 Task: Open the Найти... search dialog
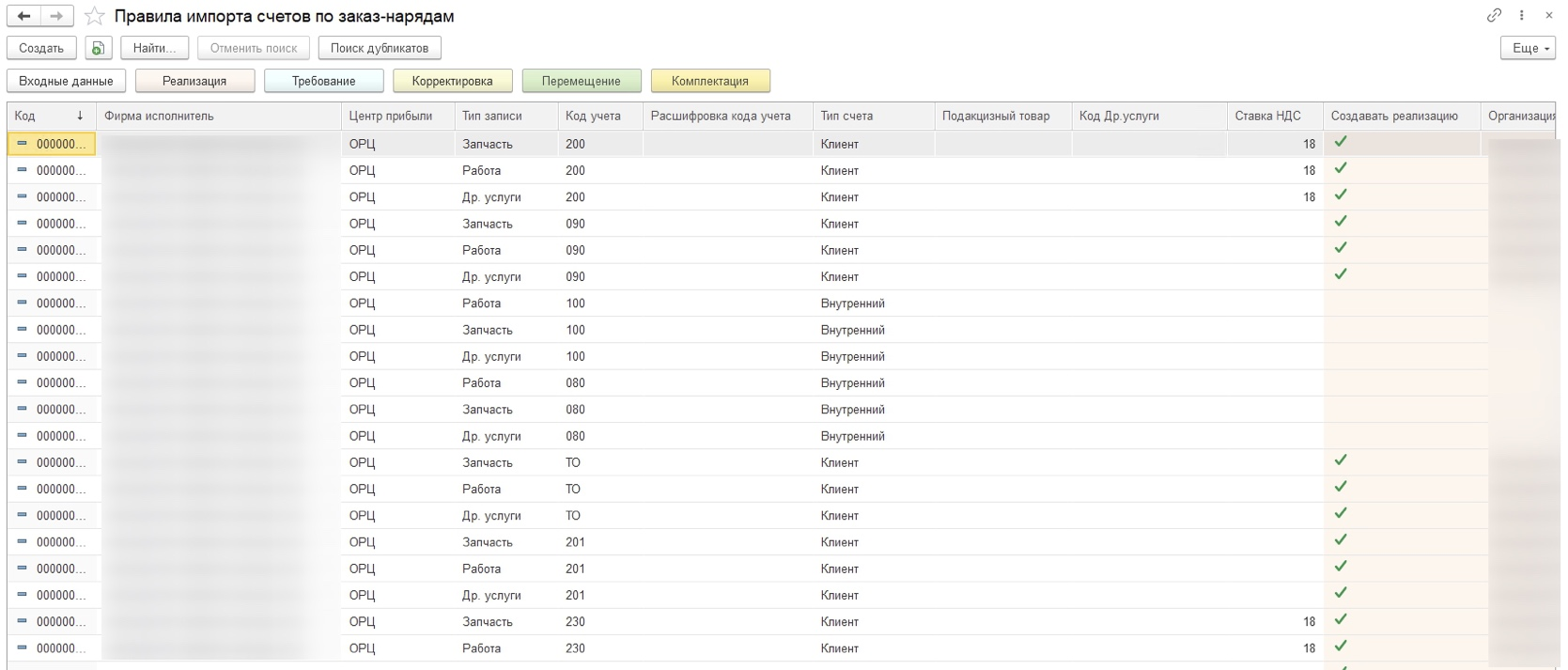click(x=154, y=48)
